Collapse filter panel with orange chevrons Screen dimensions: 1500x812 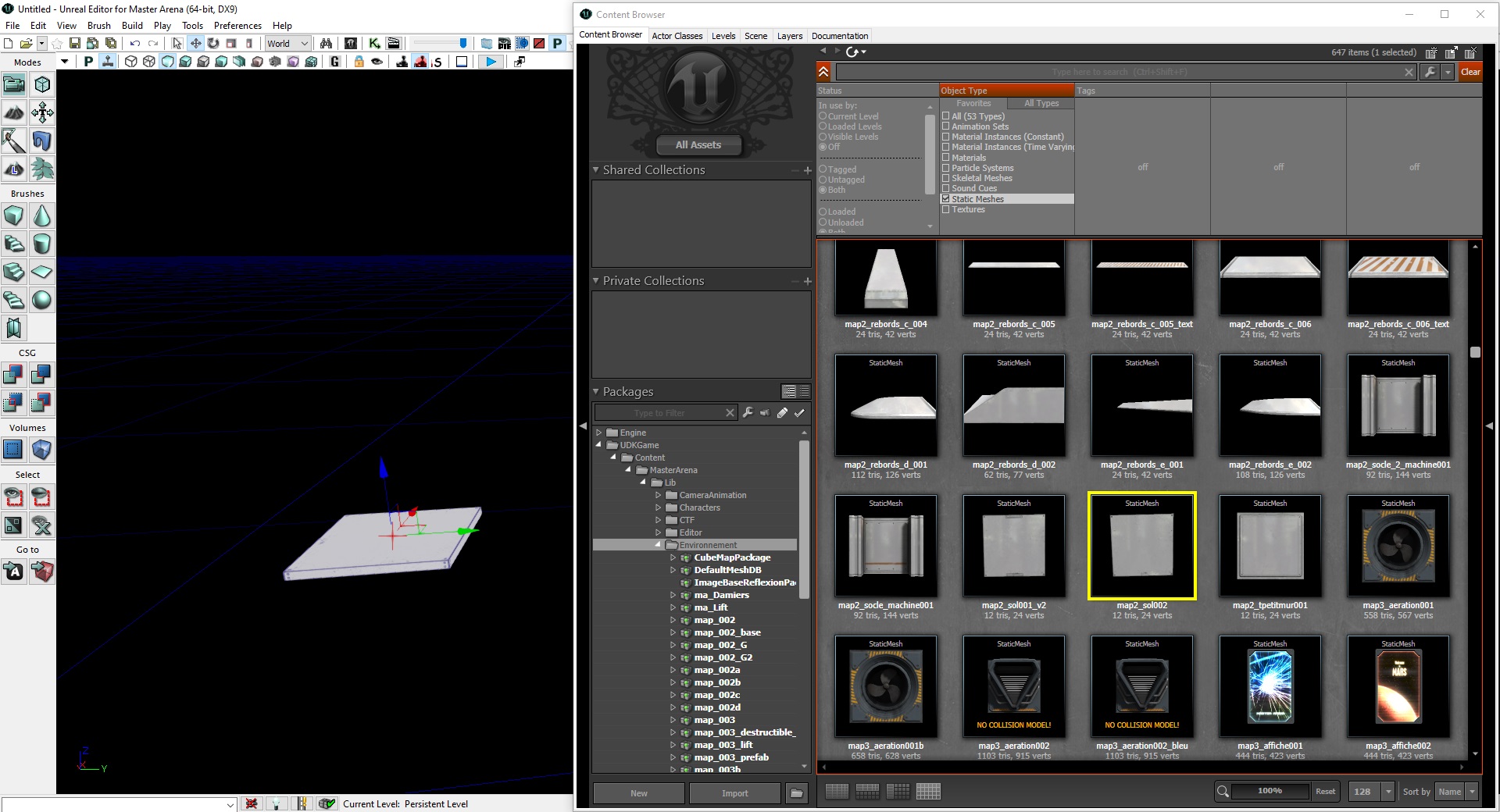pyautogui.click(x=824, y=72)
